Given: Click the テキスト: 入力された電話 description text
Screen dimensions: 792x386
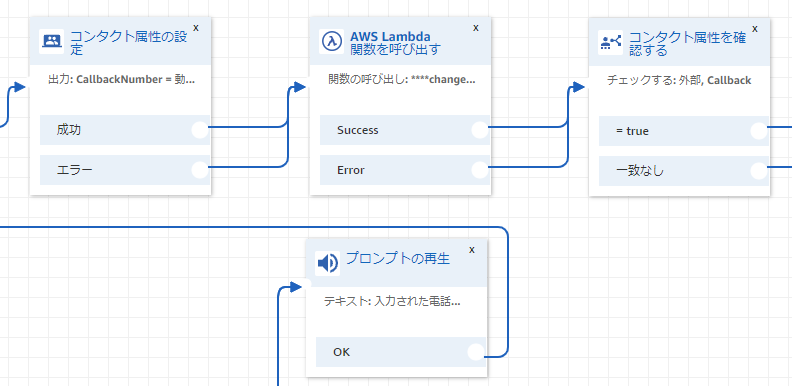Looking at the screenshot, I should click(392, 302).
